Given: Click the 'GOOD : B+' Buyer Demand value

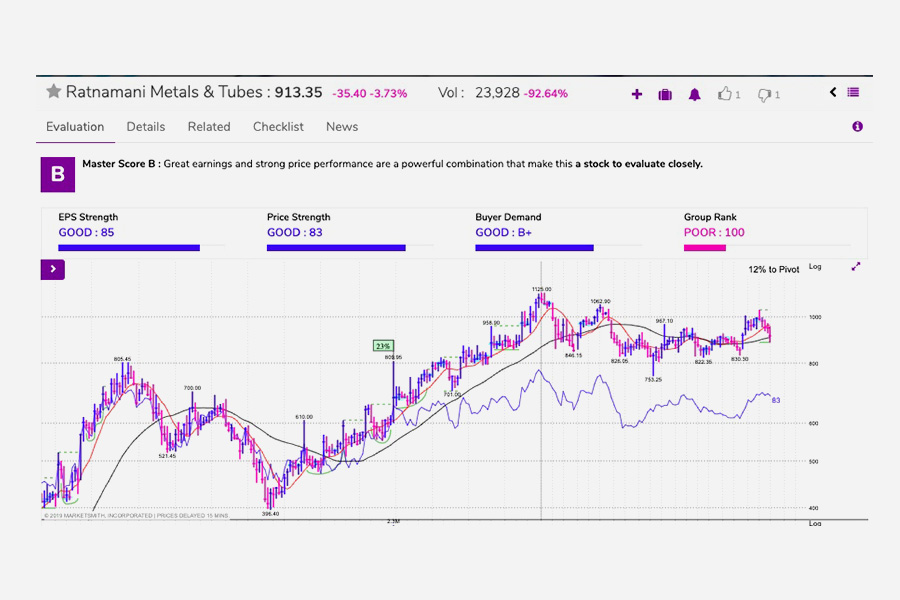Looking at the screenshot, I should coord(503,233).
